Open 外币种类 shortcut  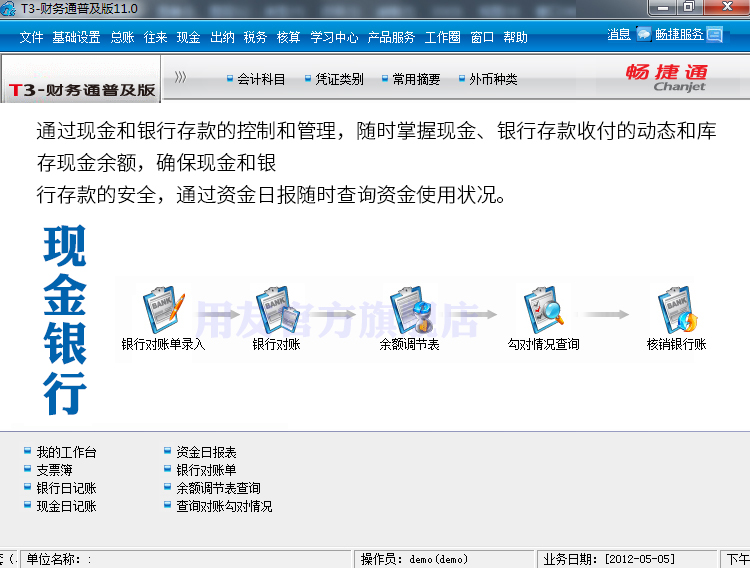(493, 79)
